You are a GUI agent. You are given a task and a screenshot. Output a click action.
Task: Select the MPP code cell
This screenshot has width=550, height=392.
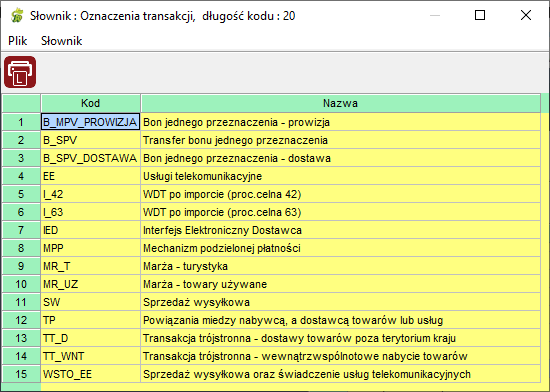[90, 248]
